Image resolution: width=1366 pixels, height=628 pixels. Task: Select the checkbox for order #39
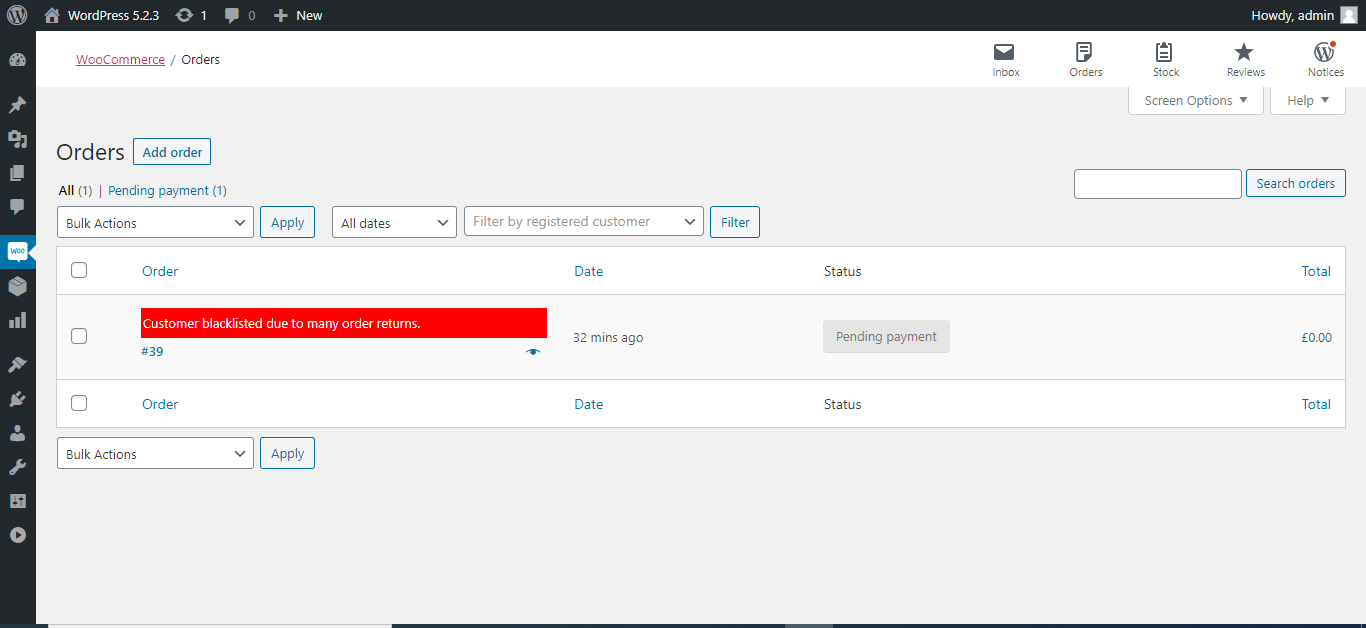click(x=79, y=336)
